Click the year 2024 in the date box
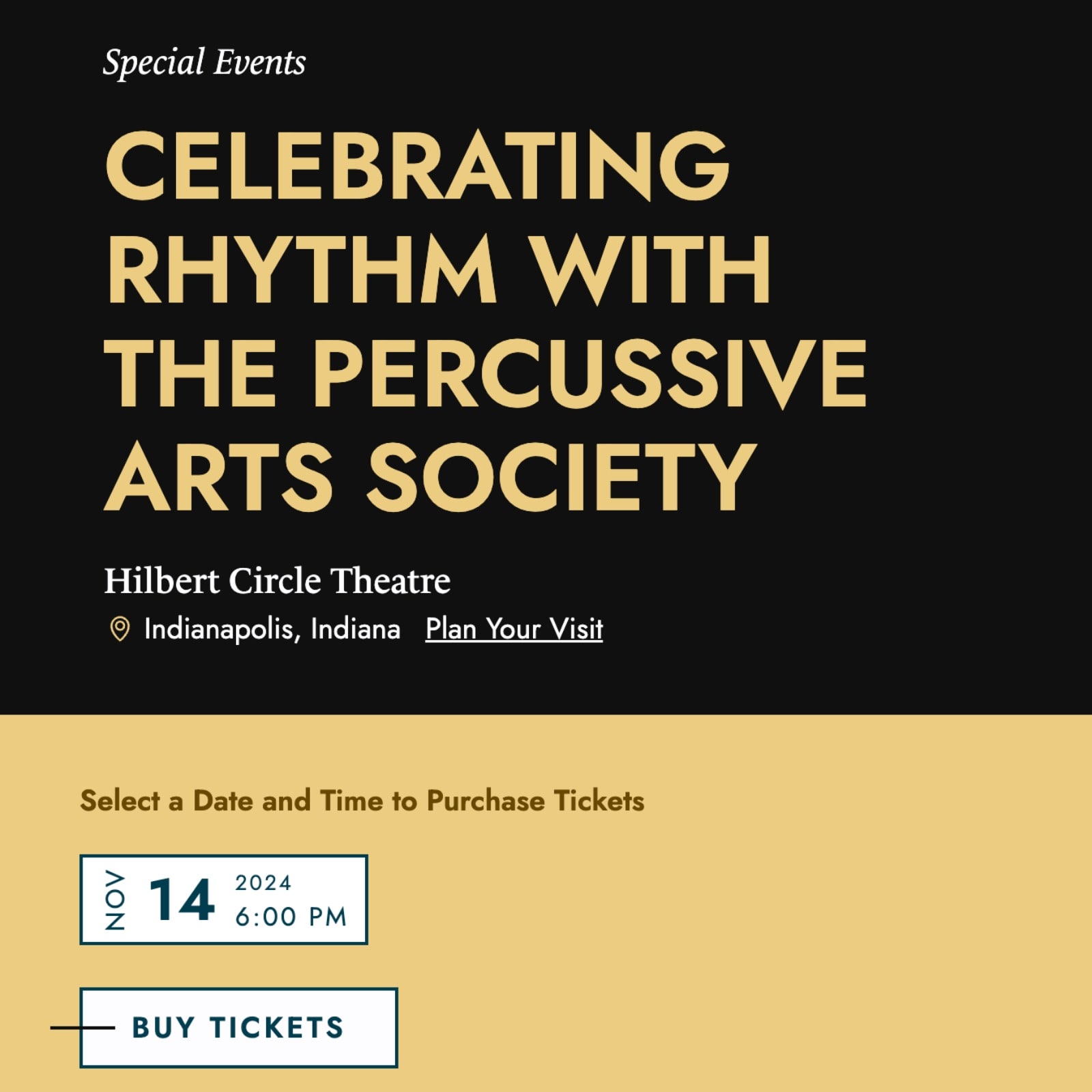Image resolution: width=1092 pixels, height=1092 pixels. coord(263,882)
